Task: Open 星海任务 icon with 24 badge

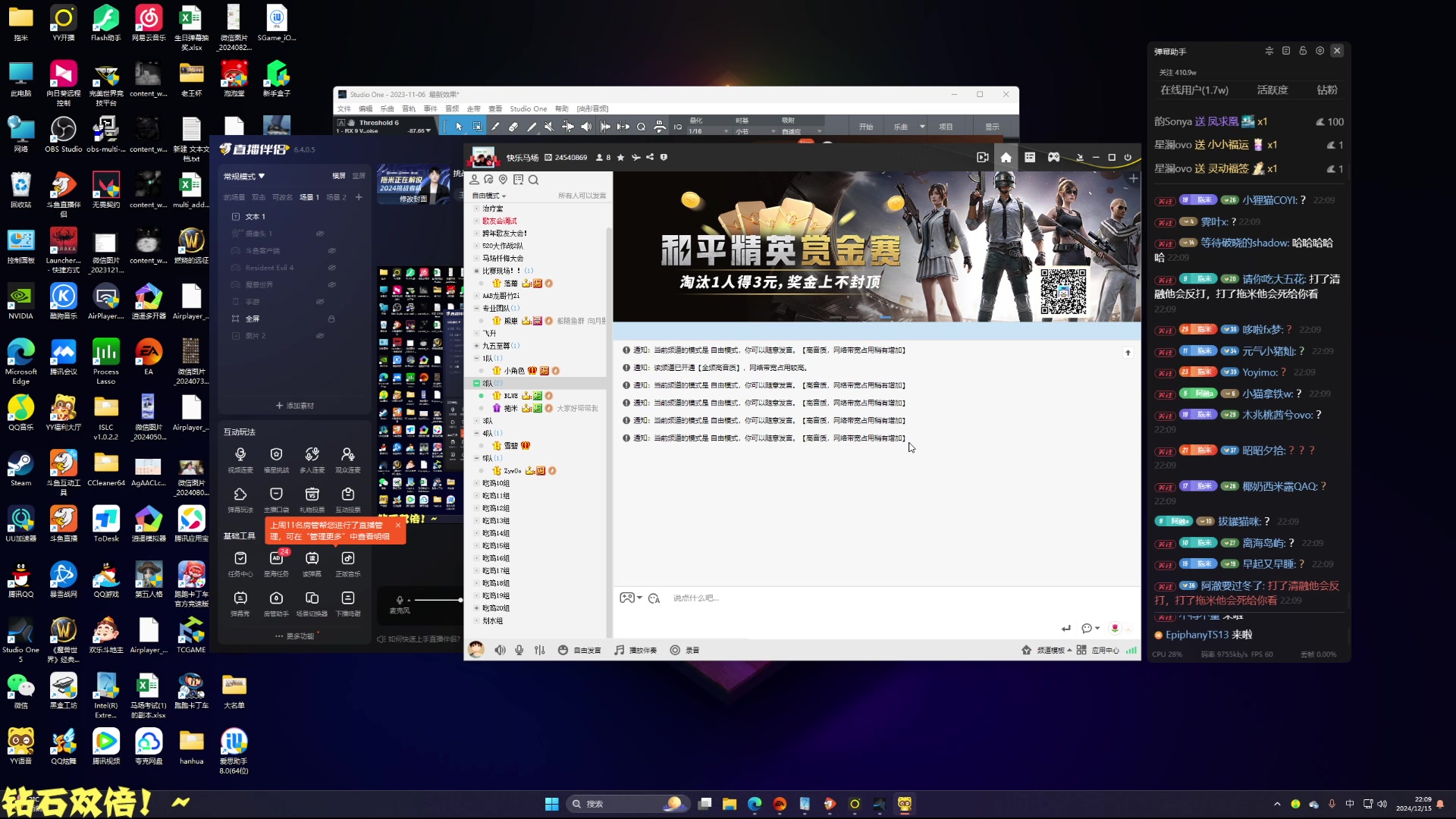Action: (276, 563)
